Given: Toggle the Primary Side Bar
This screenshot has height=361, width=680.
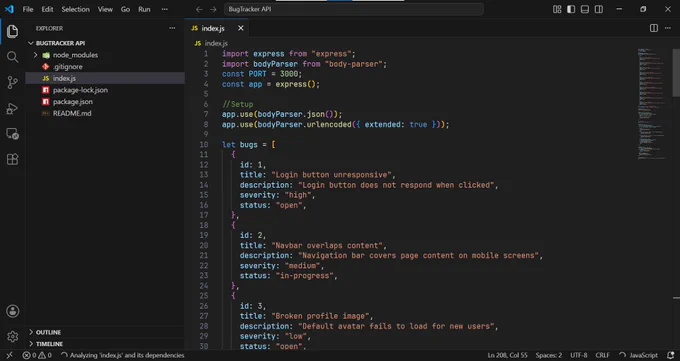Looking at the screenshot, I should point(571,9).
